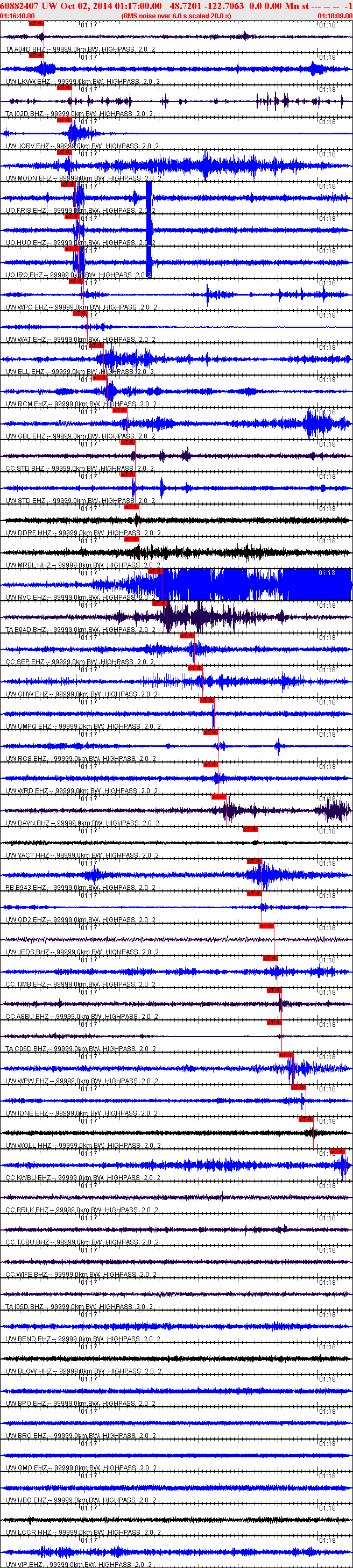Click the 'UW WPO EHZ' station label
This screenshot has height=1568, width=353.
click(x=27, y=307)
